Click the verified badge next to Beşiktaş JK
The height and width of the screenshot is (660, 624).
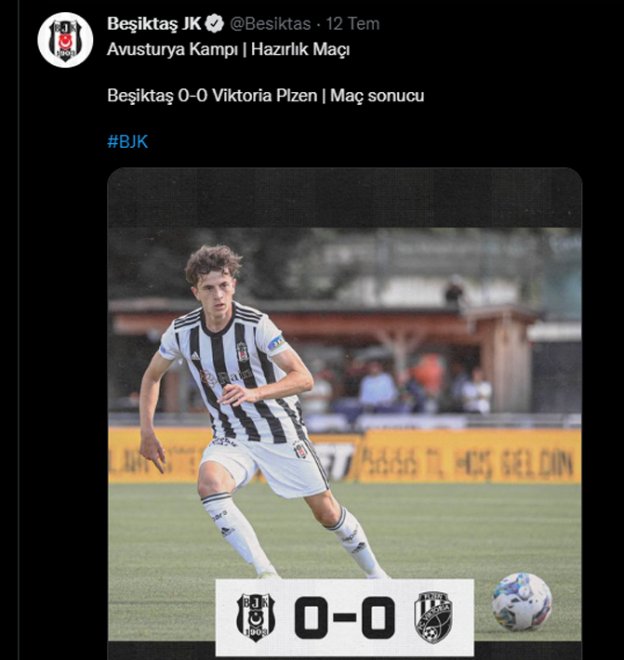pos(215,24)
